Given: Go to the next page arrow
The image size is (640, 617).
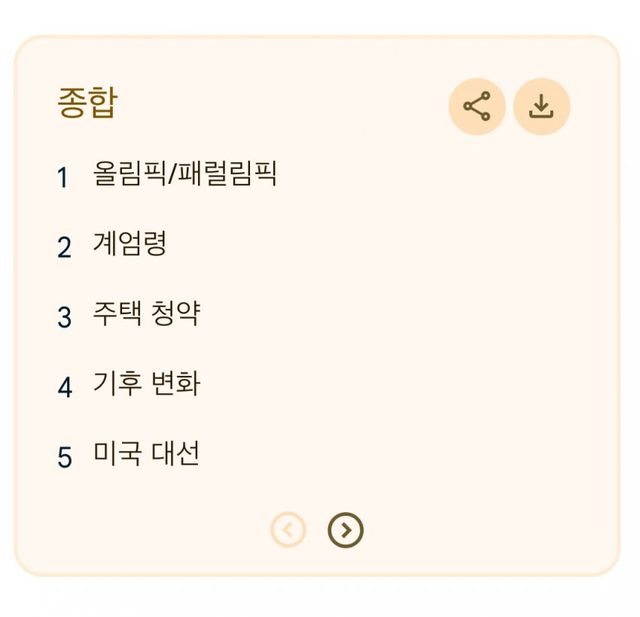Looking at the screenshot, I should (x=346, y=530).
